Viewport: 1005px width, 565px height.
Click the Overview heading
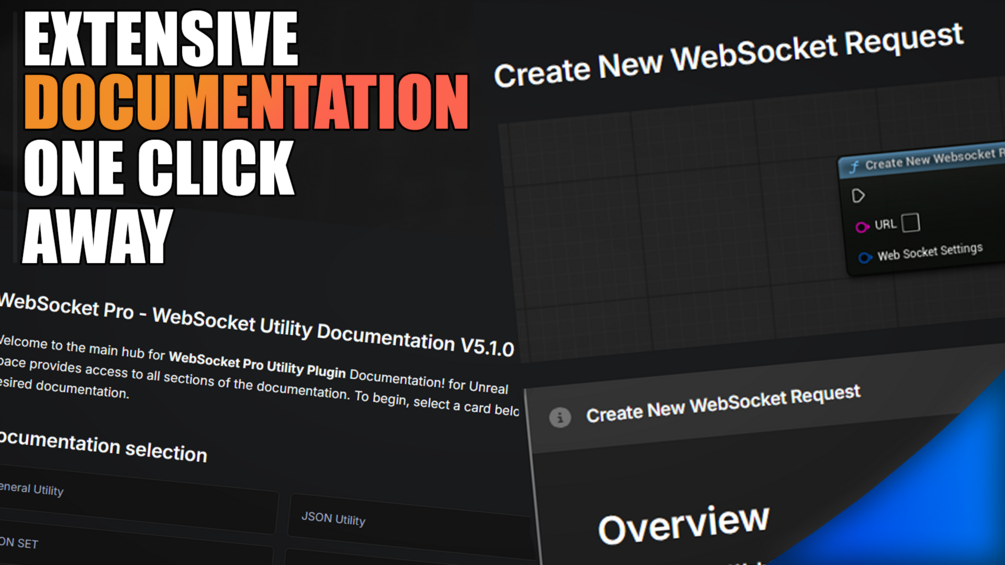(x=683, y=525)
